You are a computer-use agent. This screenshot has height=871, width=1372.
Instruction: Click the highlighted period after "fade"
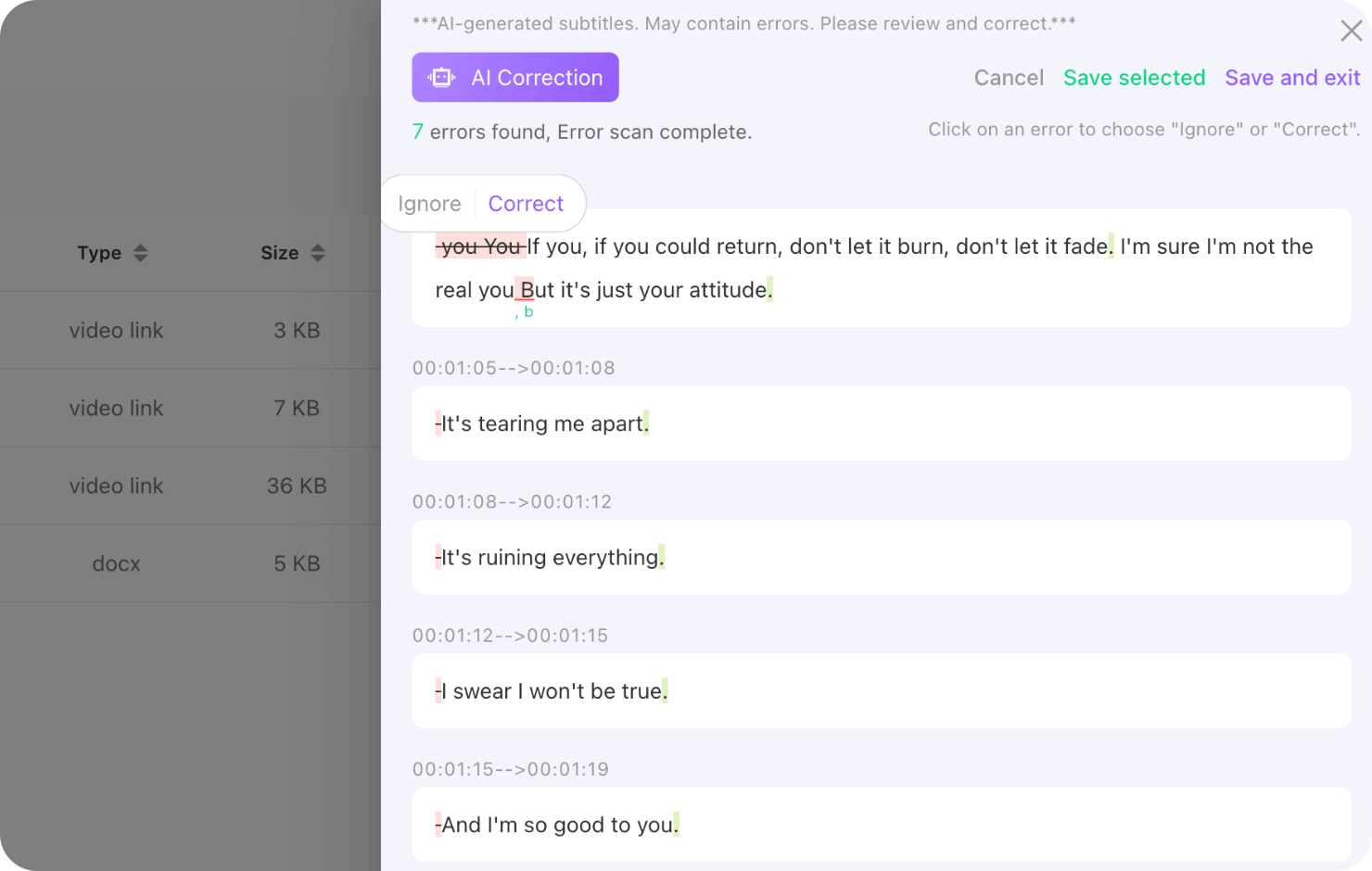(1112, 246)
